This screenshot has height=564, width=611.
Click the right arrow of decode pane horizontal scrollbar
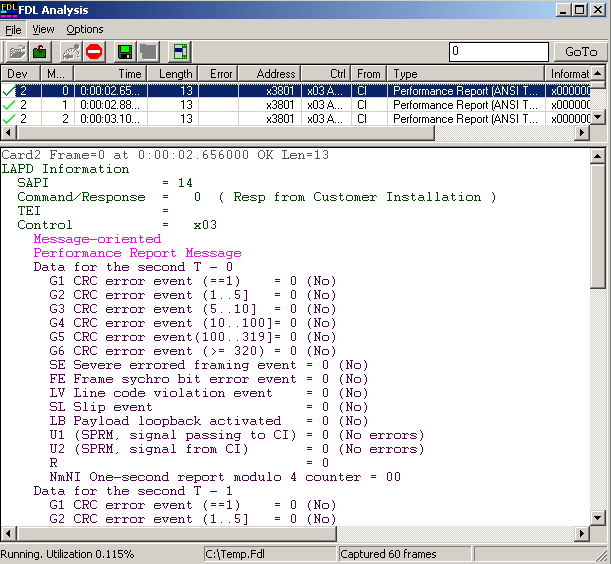point(583,533)
